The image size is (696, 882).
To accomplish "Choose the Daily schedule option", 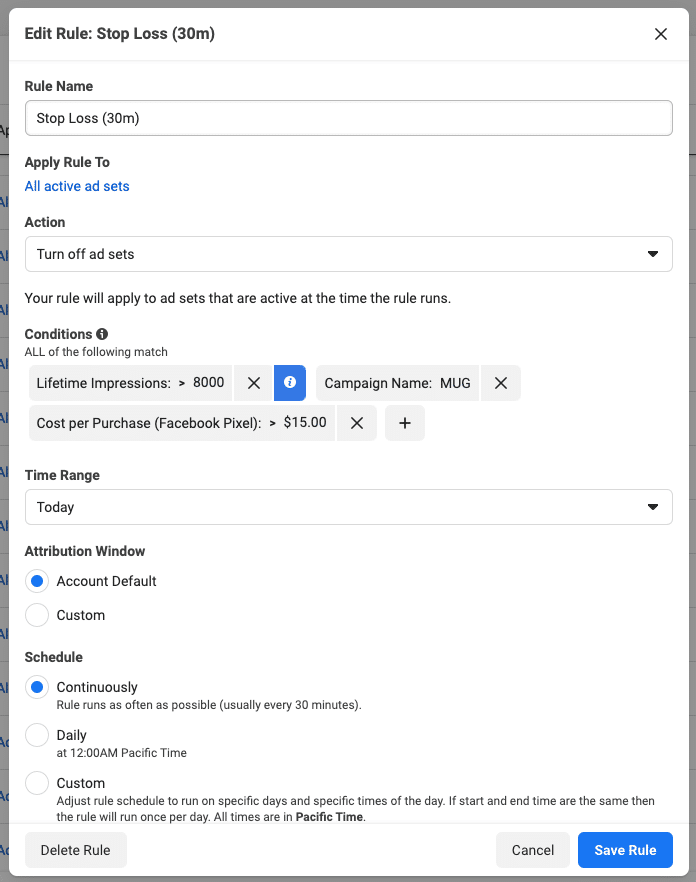I will coord(37,735).
